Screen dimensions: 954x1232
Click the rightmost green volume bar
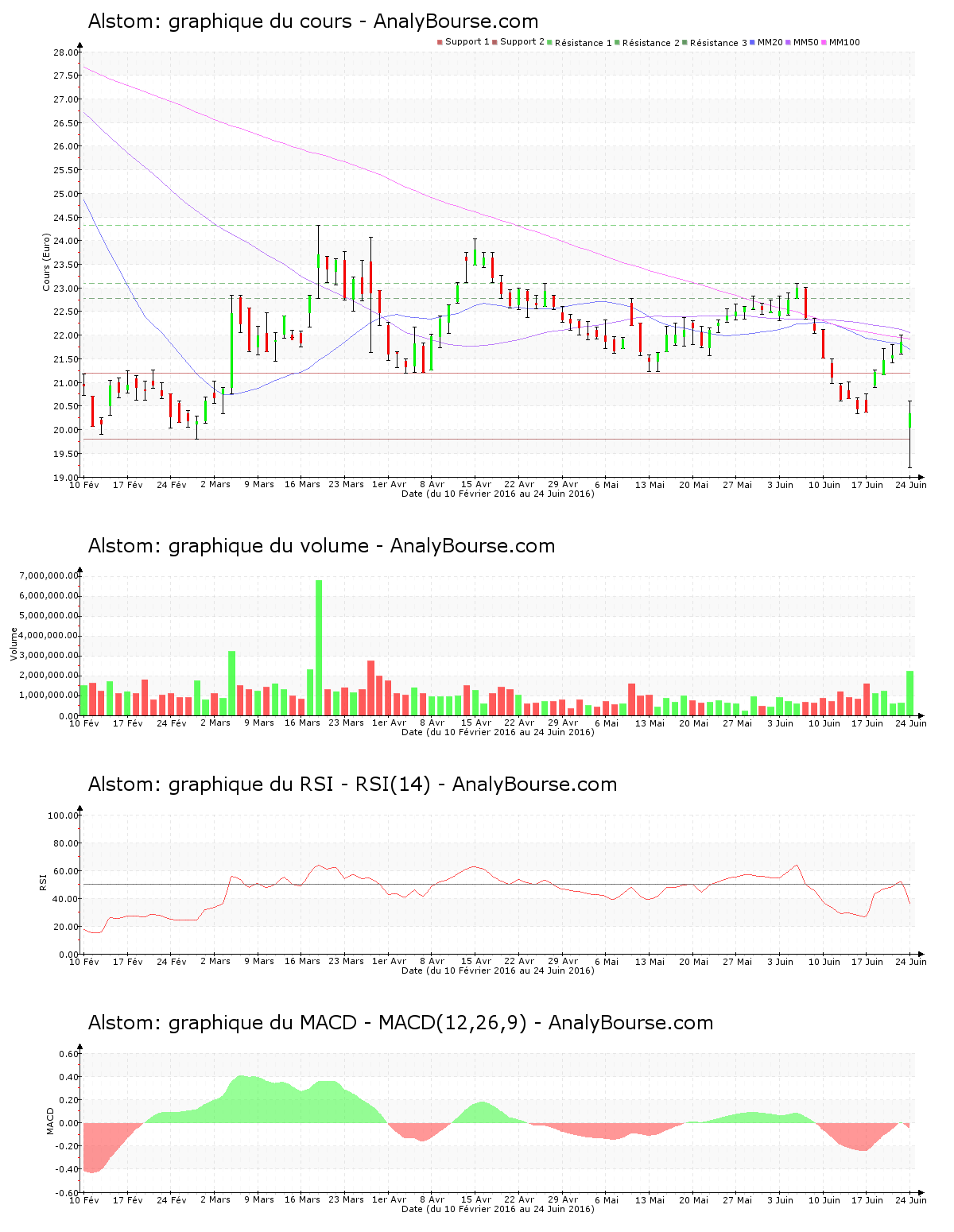[909, 693]
